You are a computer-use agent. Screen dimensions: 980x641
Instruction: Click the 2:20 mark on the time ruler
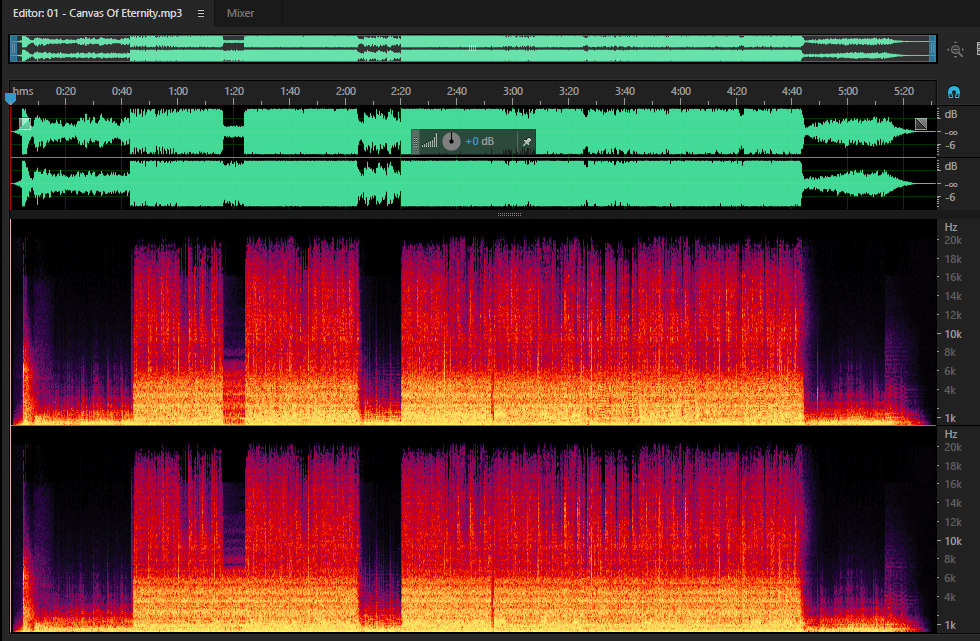[401, 91]
